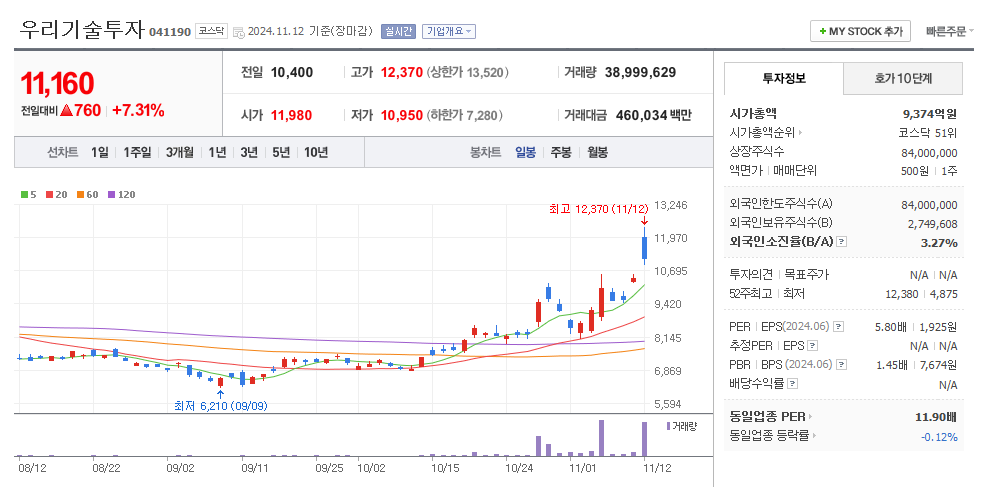Click the 우리기술투자 stock name heading
The image size is (990, 487).
pyautogui.click(x=82, y=29)
